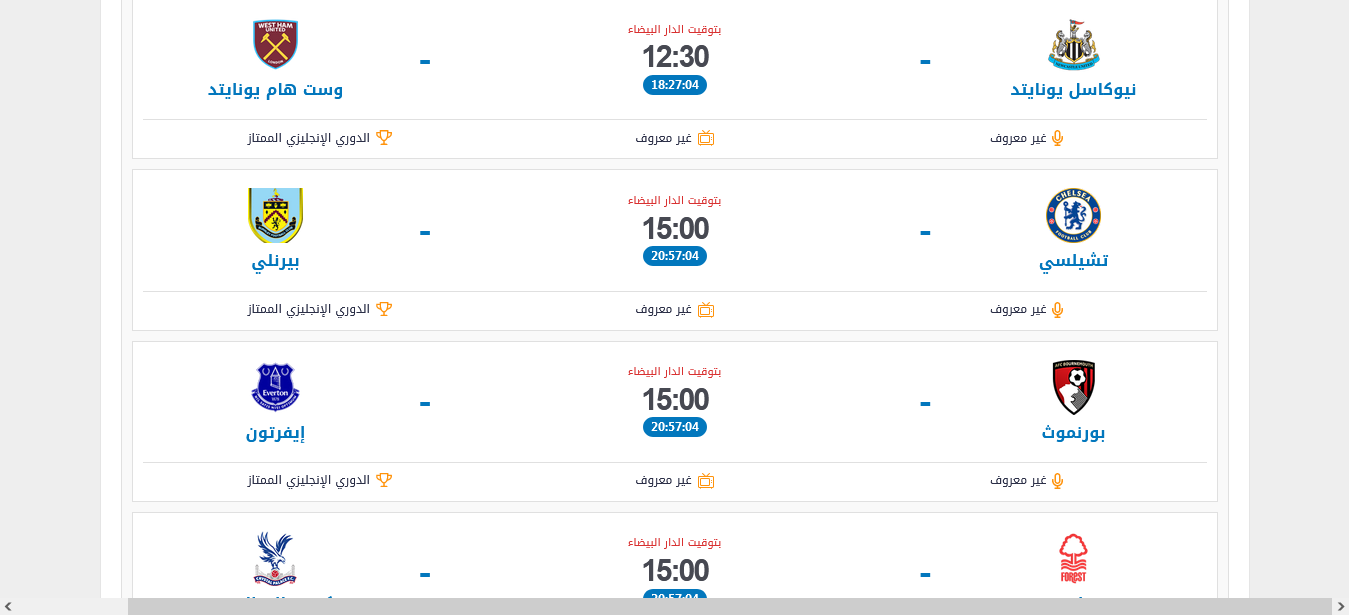Viewport: 1349px width, 615px height.
Task: Select the بيرنلي team name link
Action: (275, 261)
